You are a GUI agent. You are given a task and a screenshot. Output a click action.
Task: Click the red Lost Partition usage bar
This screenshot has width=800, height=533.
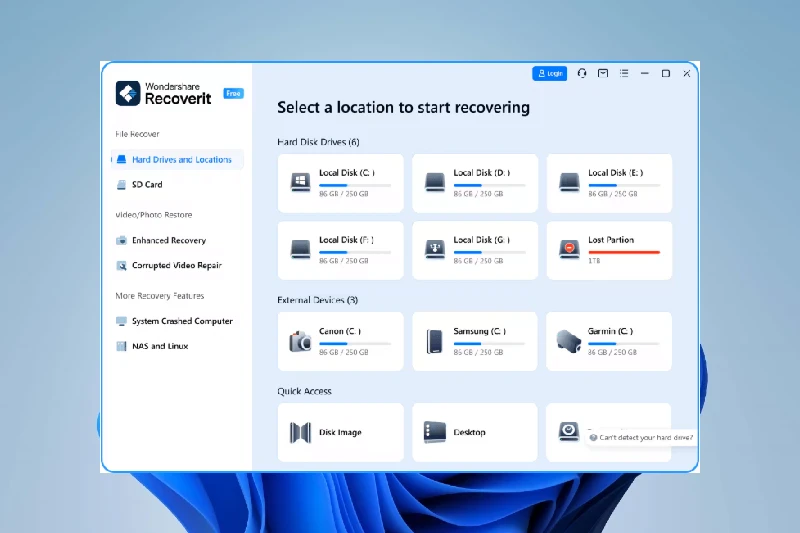point(624,252)
